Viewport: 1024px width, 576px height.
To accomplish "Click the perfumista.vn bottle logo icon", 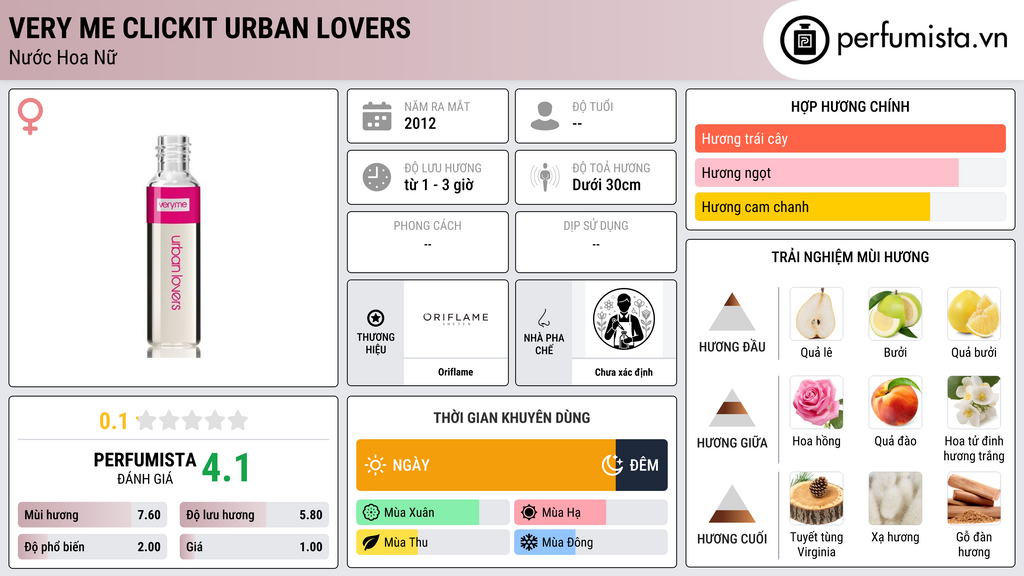I will coord(805,40).
